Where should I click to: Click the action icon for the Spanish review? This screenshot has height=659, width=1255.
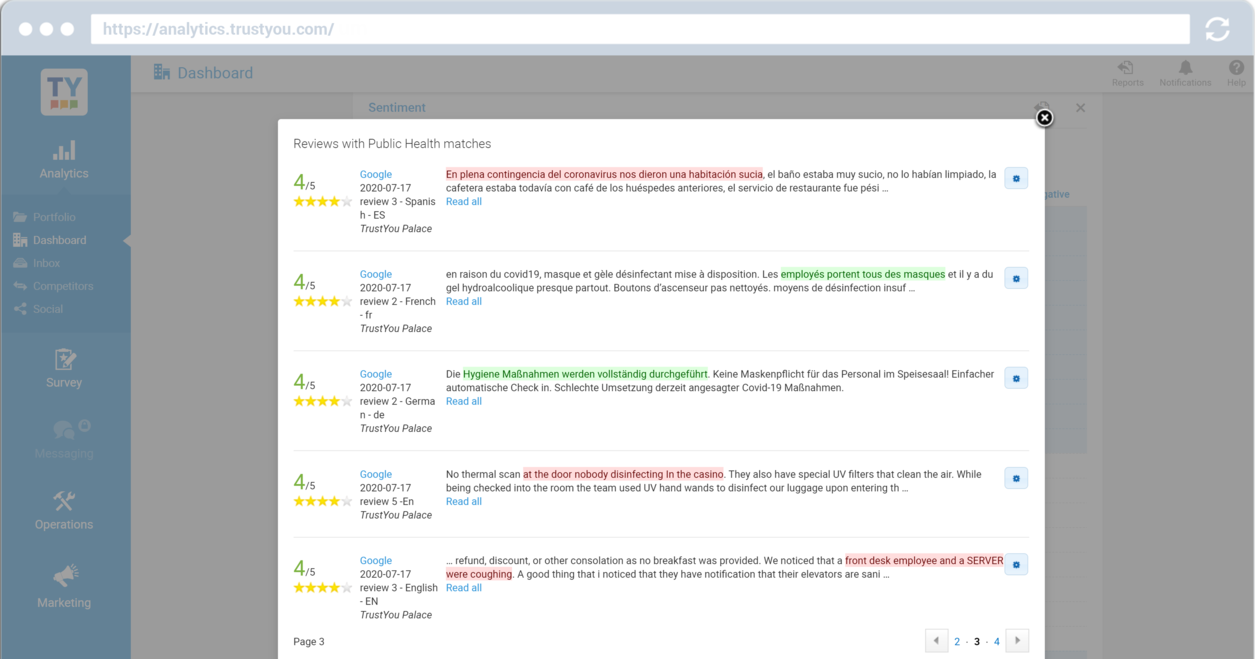[x=1016, y=178]
